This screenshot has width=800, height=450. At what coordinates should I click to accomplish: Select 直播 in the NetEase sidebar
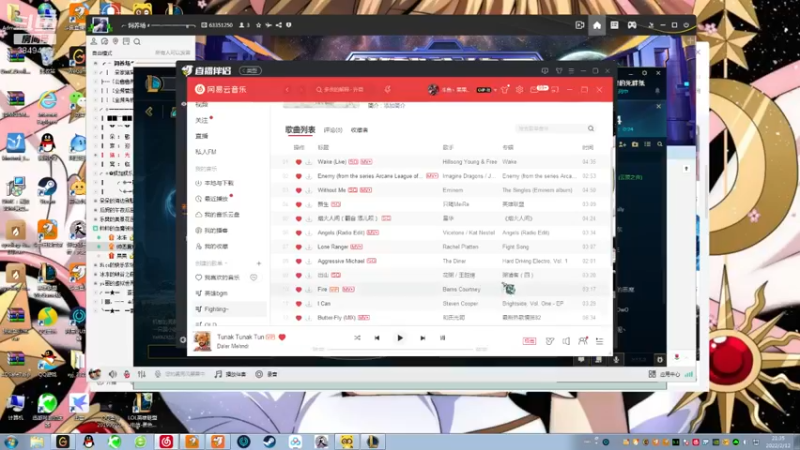[202, 136]
